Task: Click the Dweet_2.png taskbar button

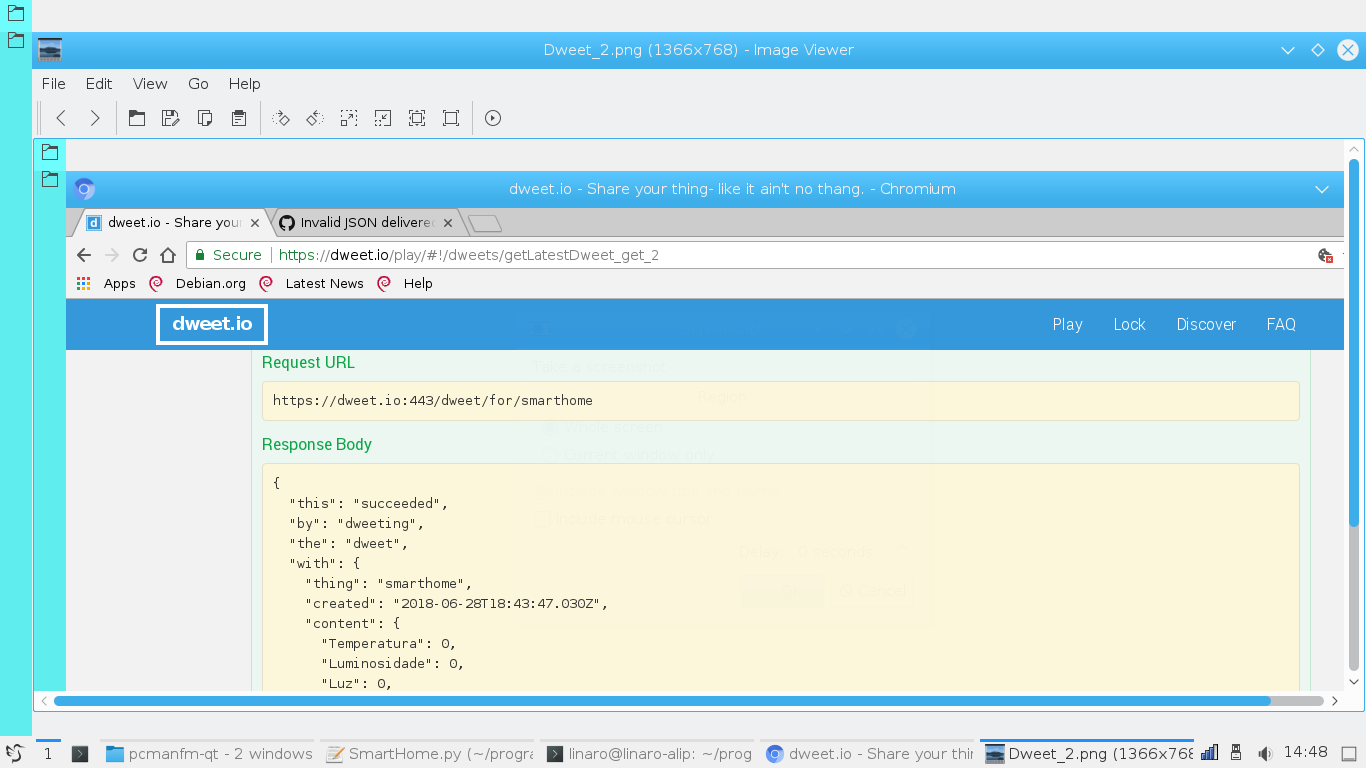Action: tap(1086, 754)
